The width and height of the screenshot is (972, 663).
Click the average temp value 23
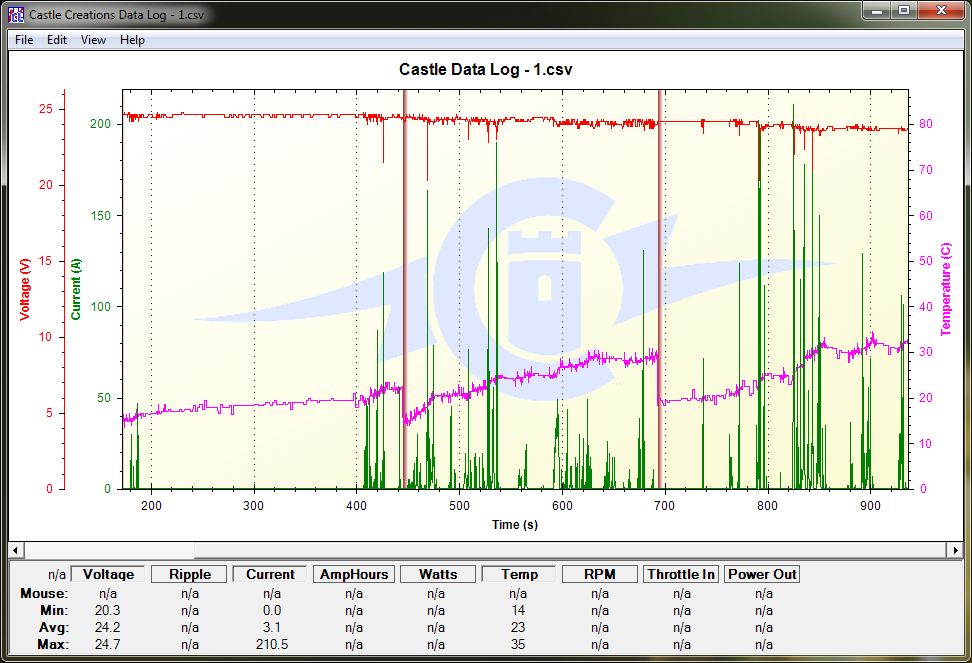[x=518, y=627]
